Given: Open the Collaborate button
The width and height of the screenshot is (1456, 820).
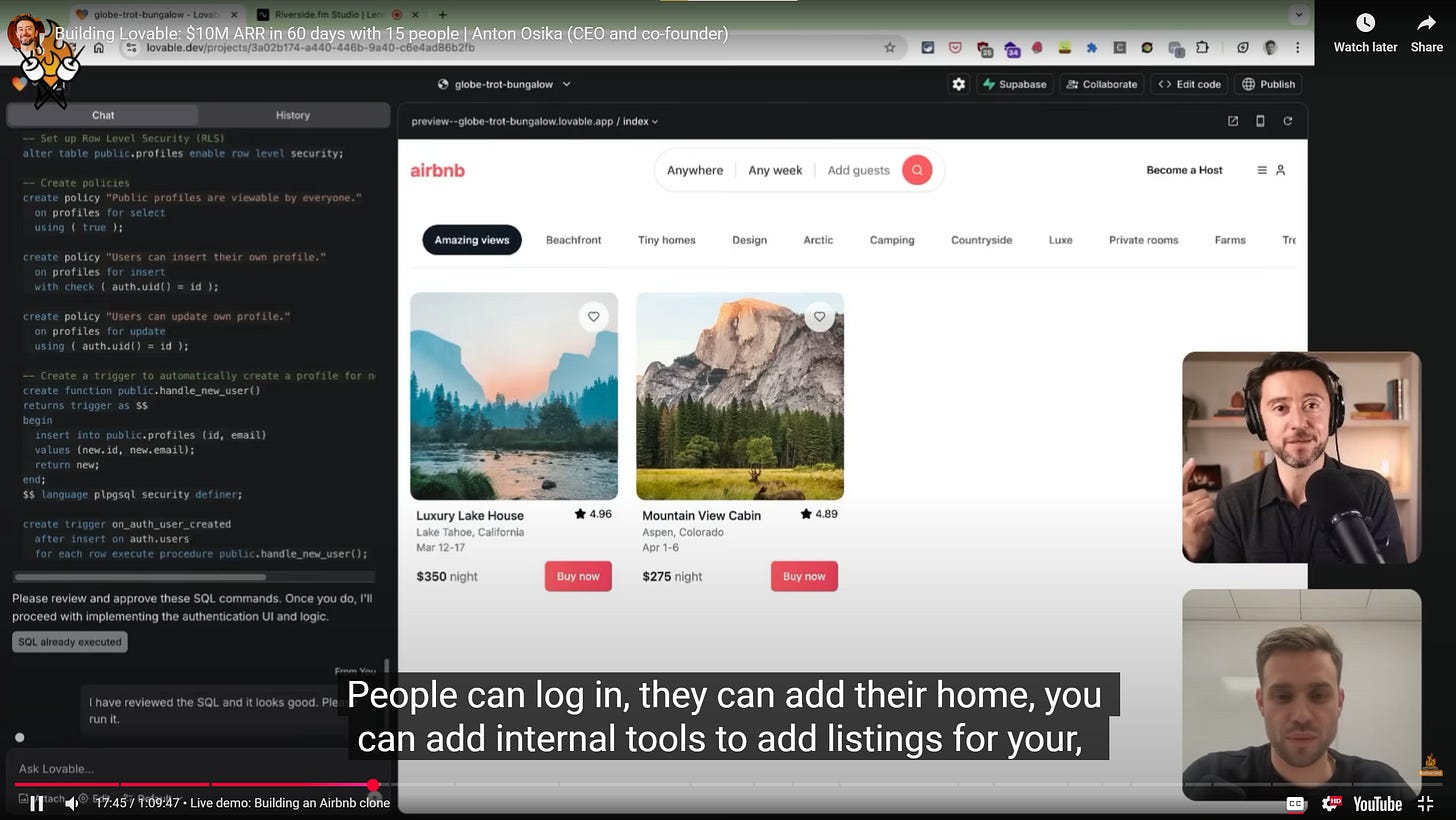Looking at the screenshot, I should click(1101, 84).
